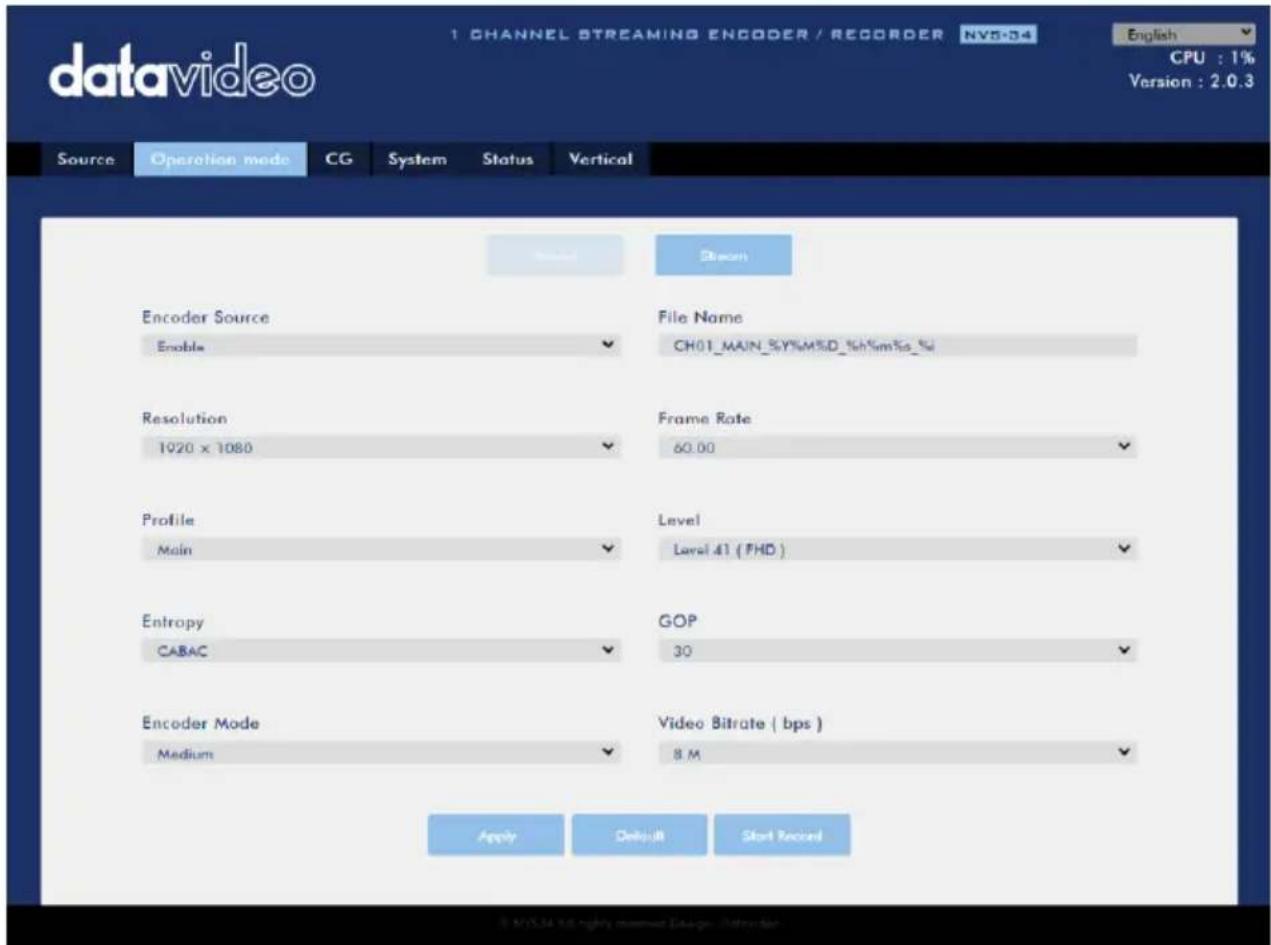The image size is (1271, 945).
Task: Go to the Status tab
Action: [x=507, y=160]
